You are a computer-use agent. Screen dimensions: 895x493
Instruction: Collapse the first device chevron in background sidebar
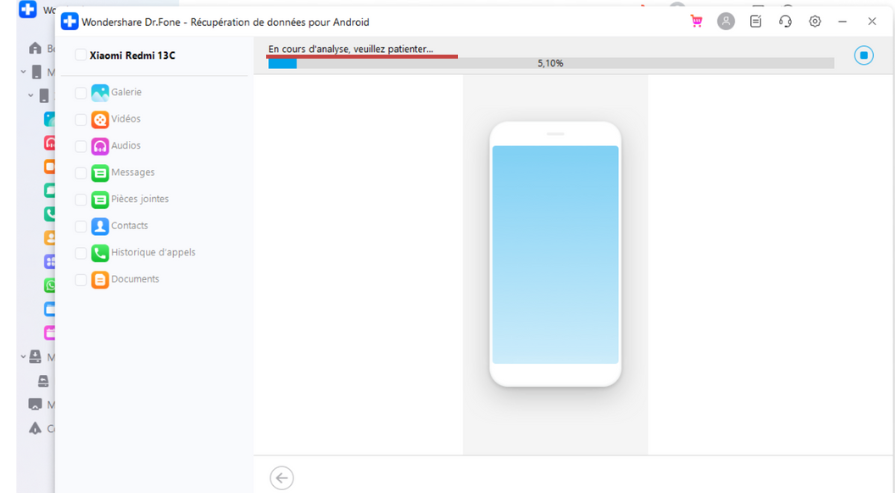tap(23, 72)
